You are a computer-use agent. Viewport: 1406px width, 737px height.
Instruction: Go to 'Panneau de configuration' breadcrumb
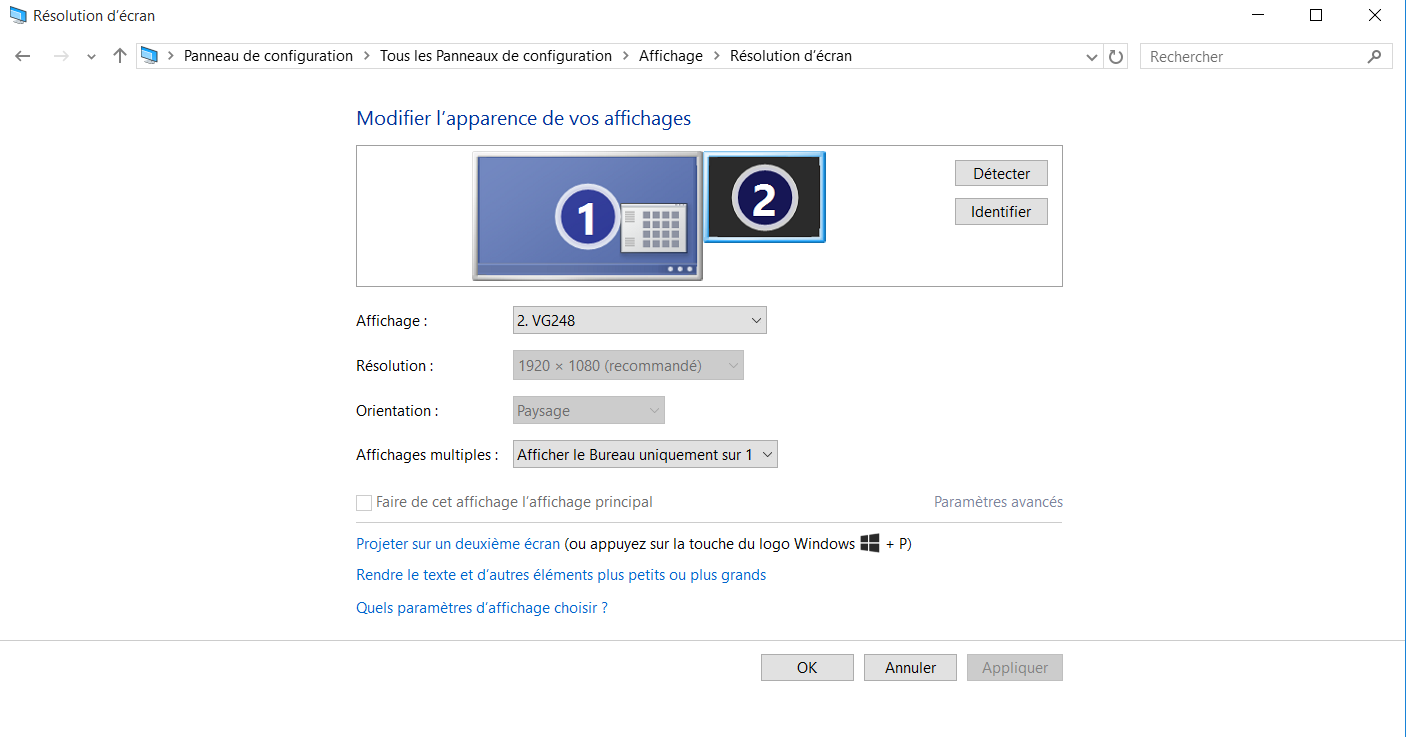268,56
